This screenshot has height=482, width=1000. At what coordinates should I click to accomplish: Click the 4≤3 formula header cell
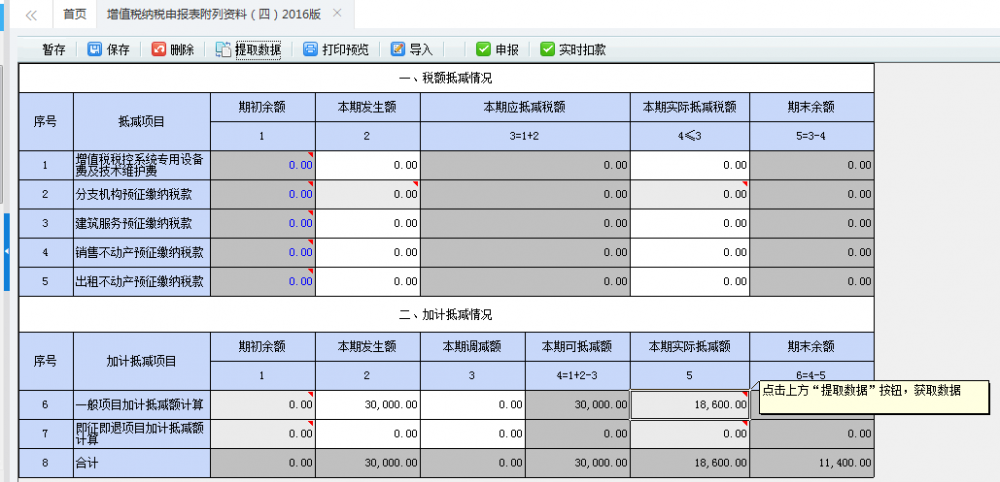[690, 136]
